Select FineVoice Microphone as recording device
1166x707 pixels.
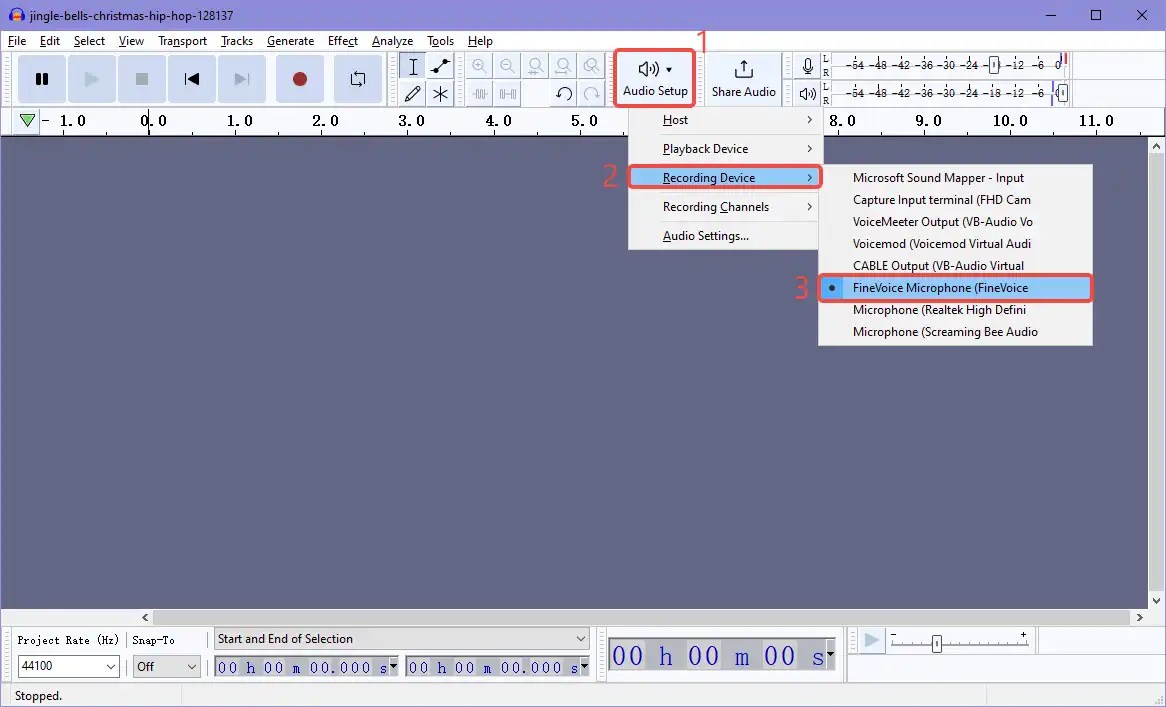coord(938,287)
